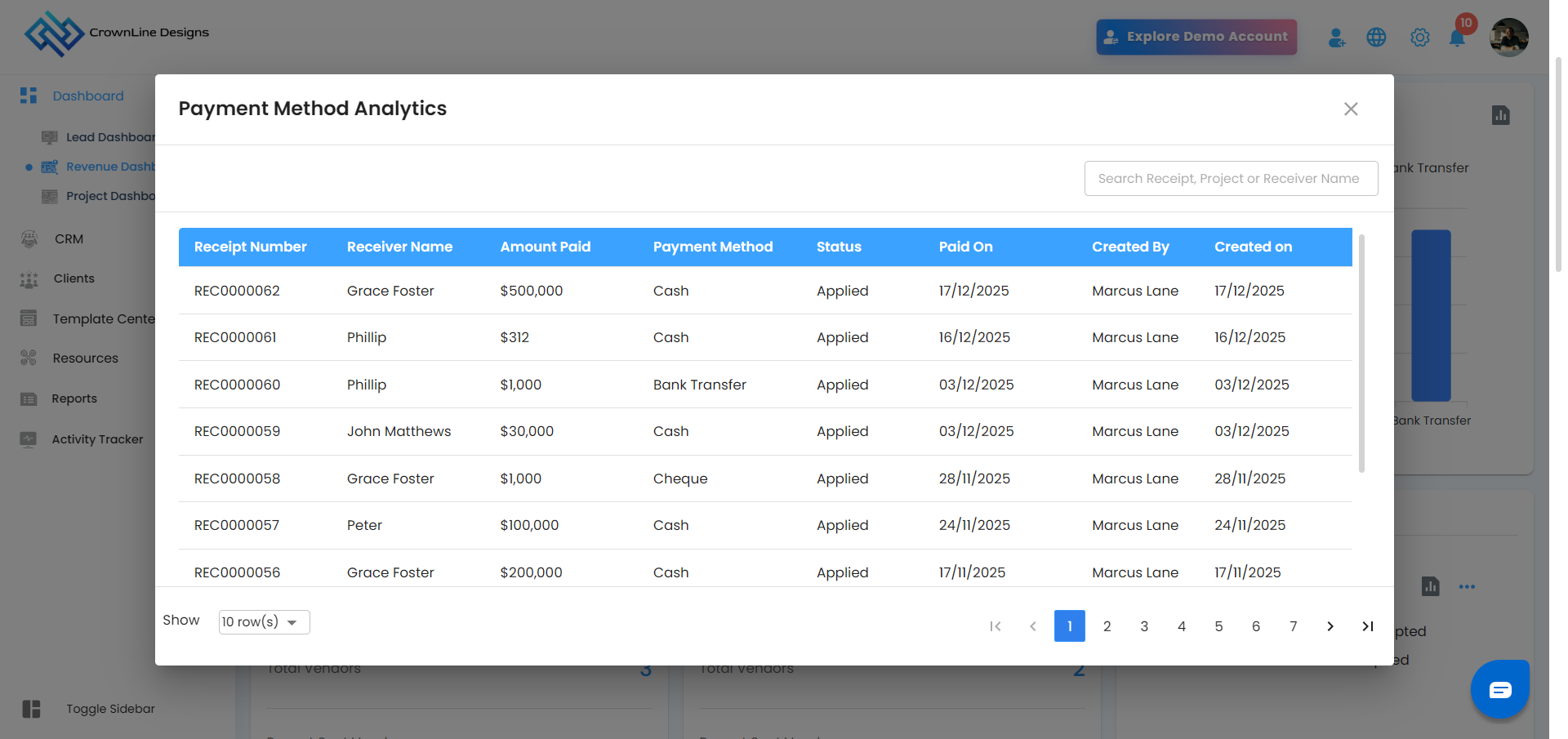Go to next page arrow
1568x739 pixels.
point(1330,626)
